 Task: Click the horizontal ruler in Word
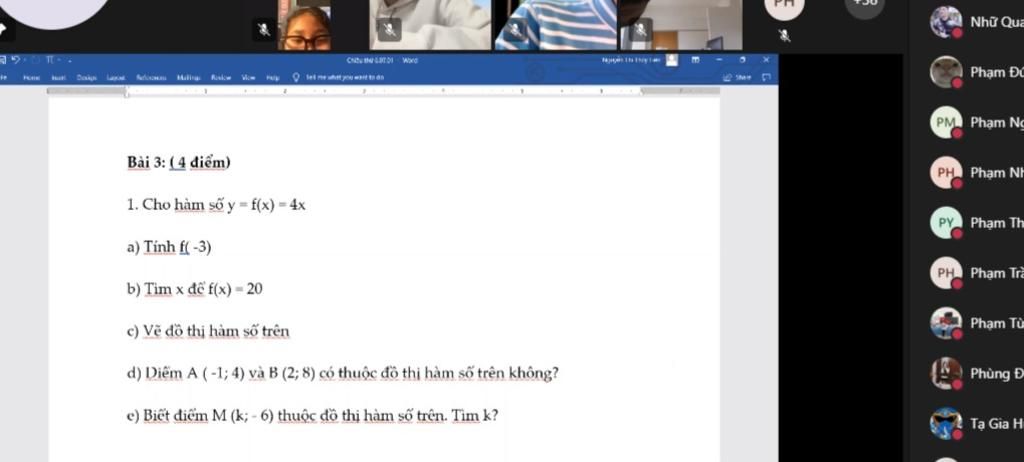384,91
